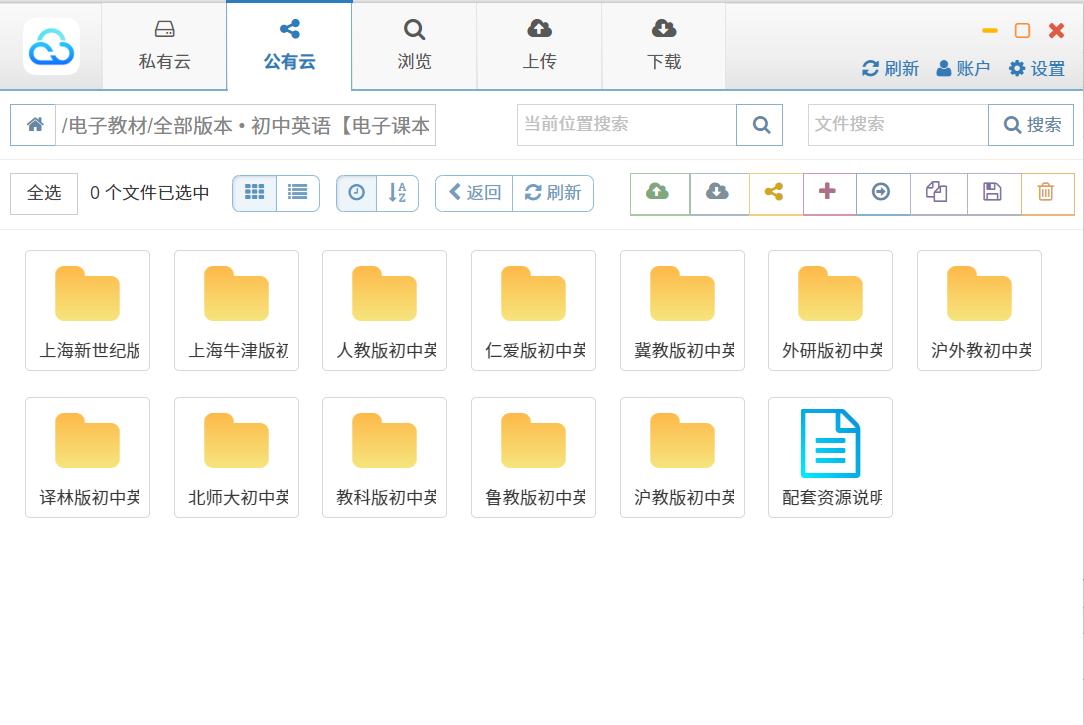Open the 账户 account menu
The width and height of the screenshot is (1084, 725).
963,68
